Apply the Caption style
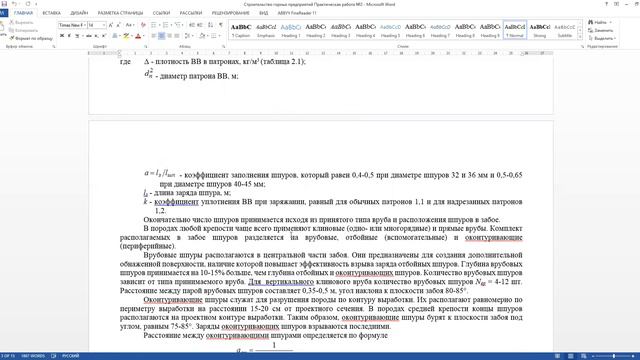640x360 pixels. click(x=241, y=31)
